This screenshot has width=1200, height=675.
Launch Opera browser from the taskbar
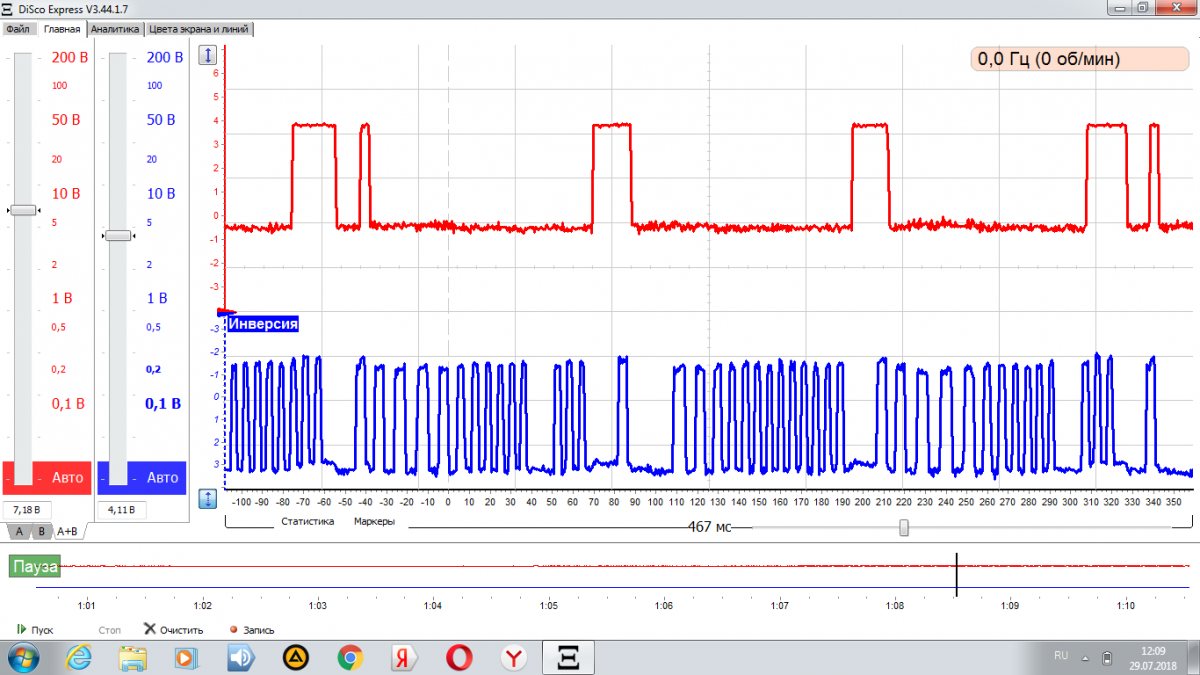460,657
